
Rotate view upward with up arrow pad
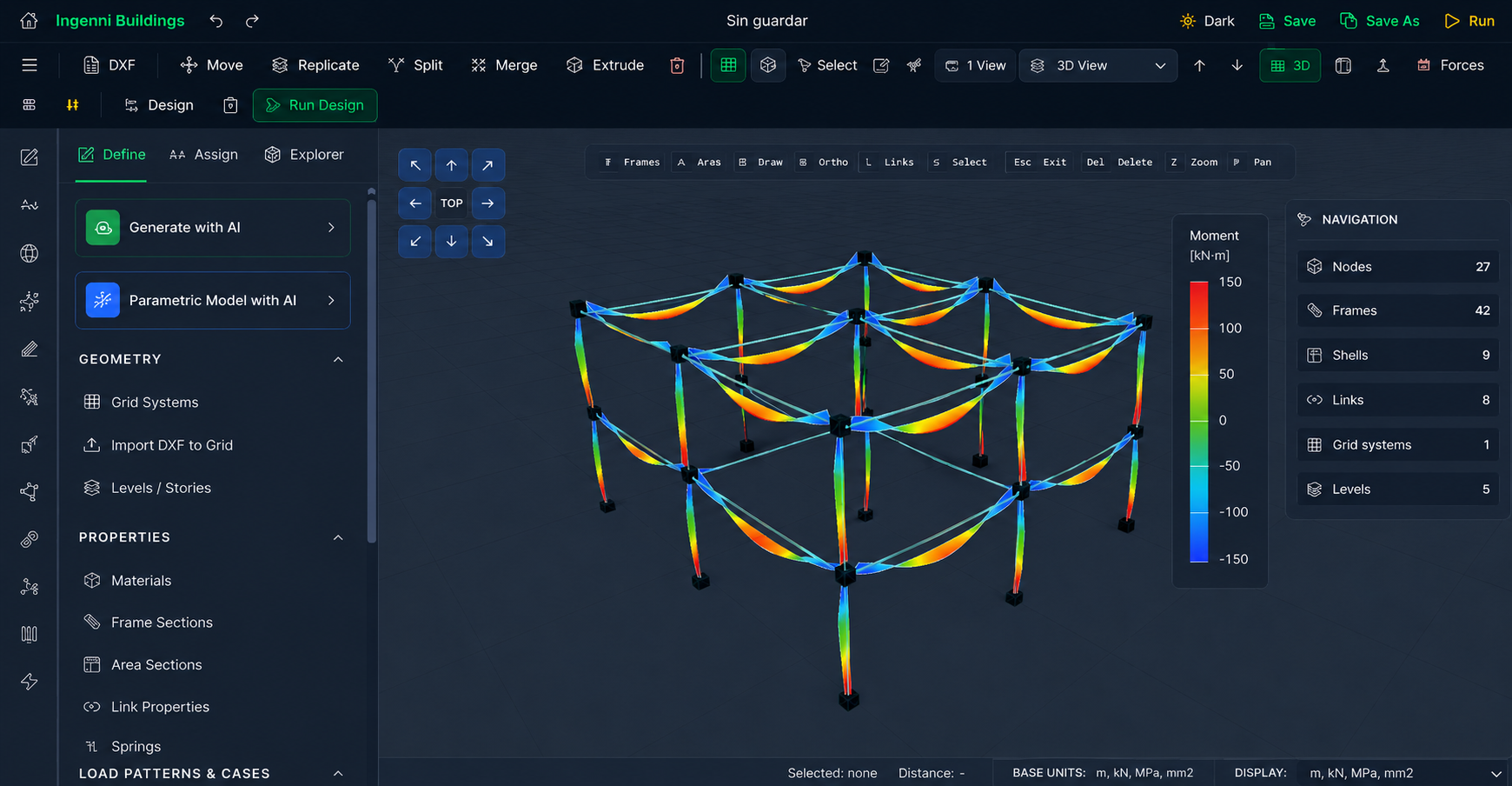tap(452, 165)
